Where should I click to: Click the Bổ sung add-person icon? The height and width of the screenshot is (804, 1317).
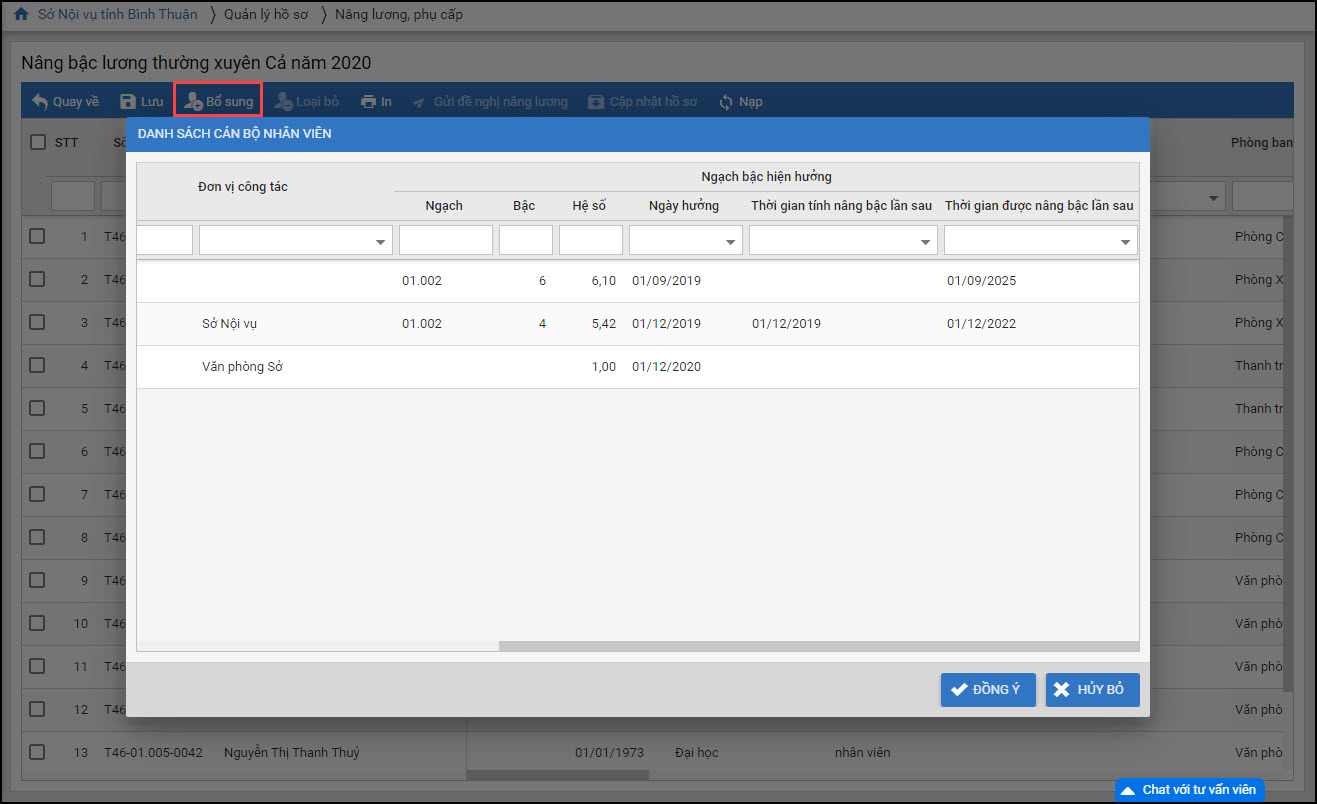193,102
